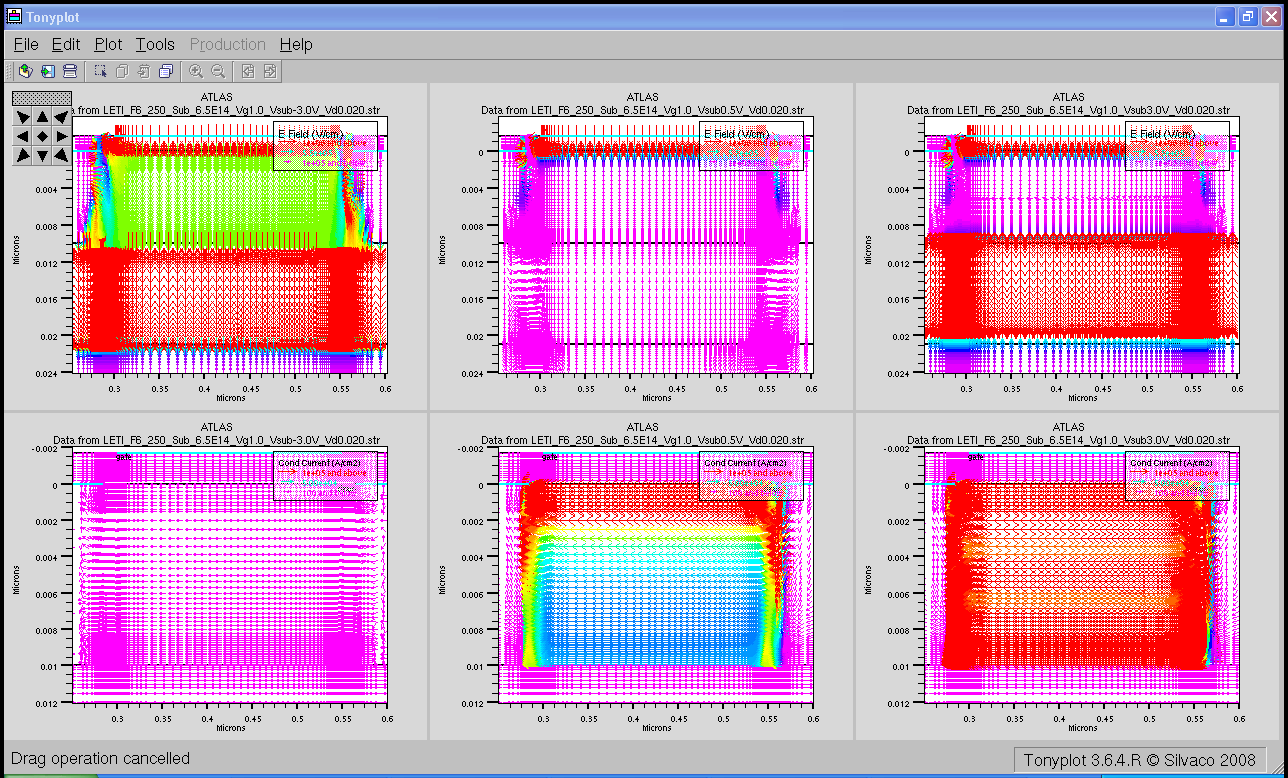
Task: Click the center diamond reset button
Action: [42, 136]
